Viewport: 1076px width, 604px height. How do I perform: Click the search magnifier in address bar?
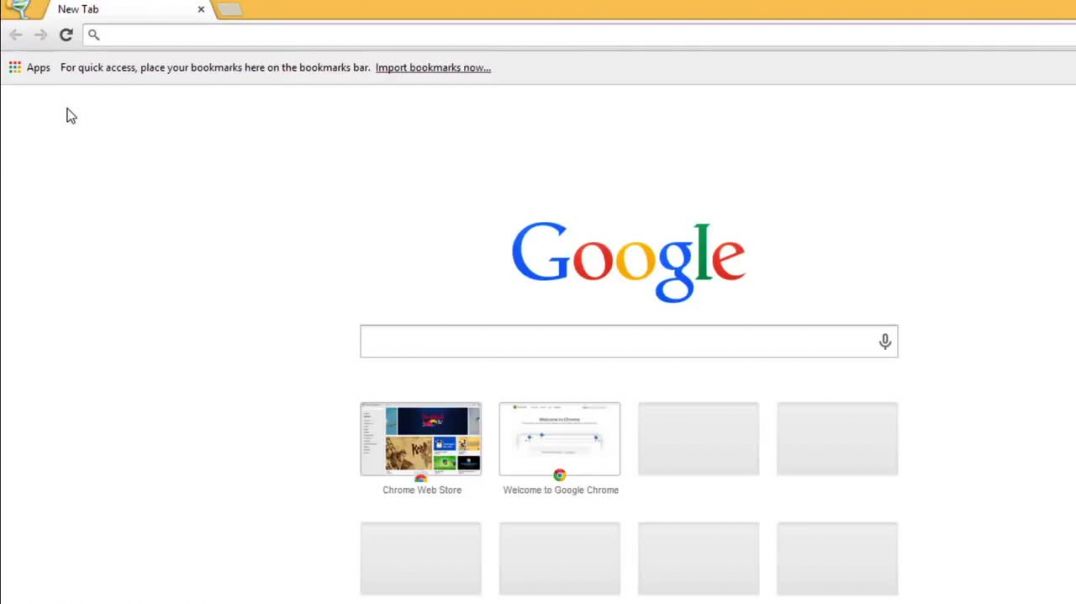click(94, 35)
